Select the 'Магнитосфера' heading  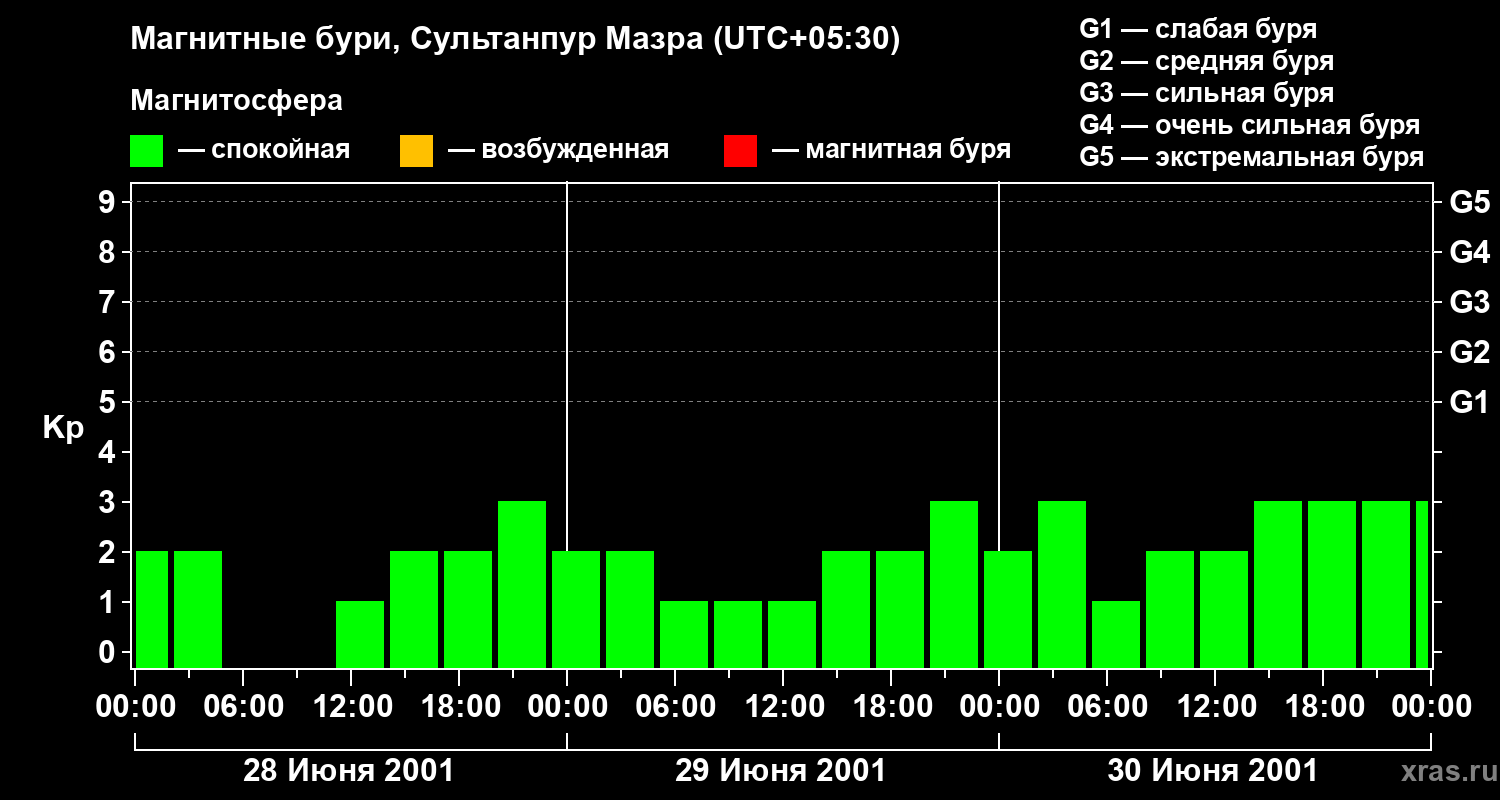point(237,101)
